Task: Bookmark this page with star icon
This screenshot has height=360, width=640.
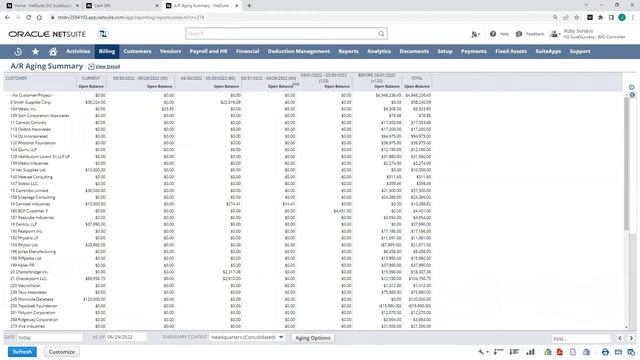Action: click(576, 18)
